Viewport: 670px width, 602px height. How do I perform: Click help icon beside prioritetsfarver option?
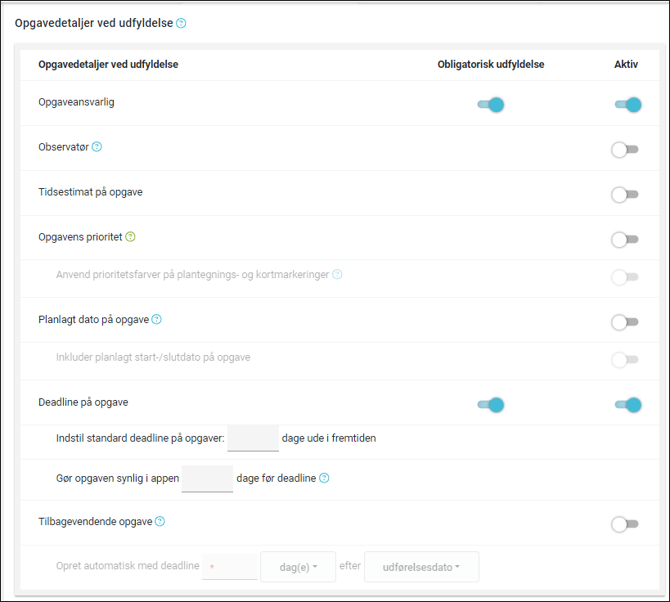[x=337, y=274]
